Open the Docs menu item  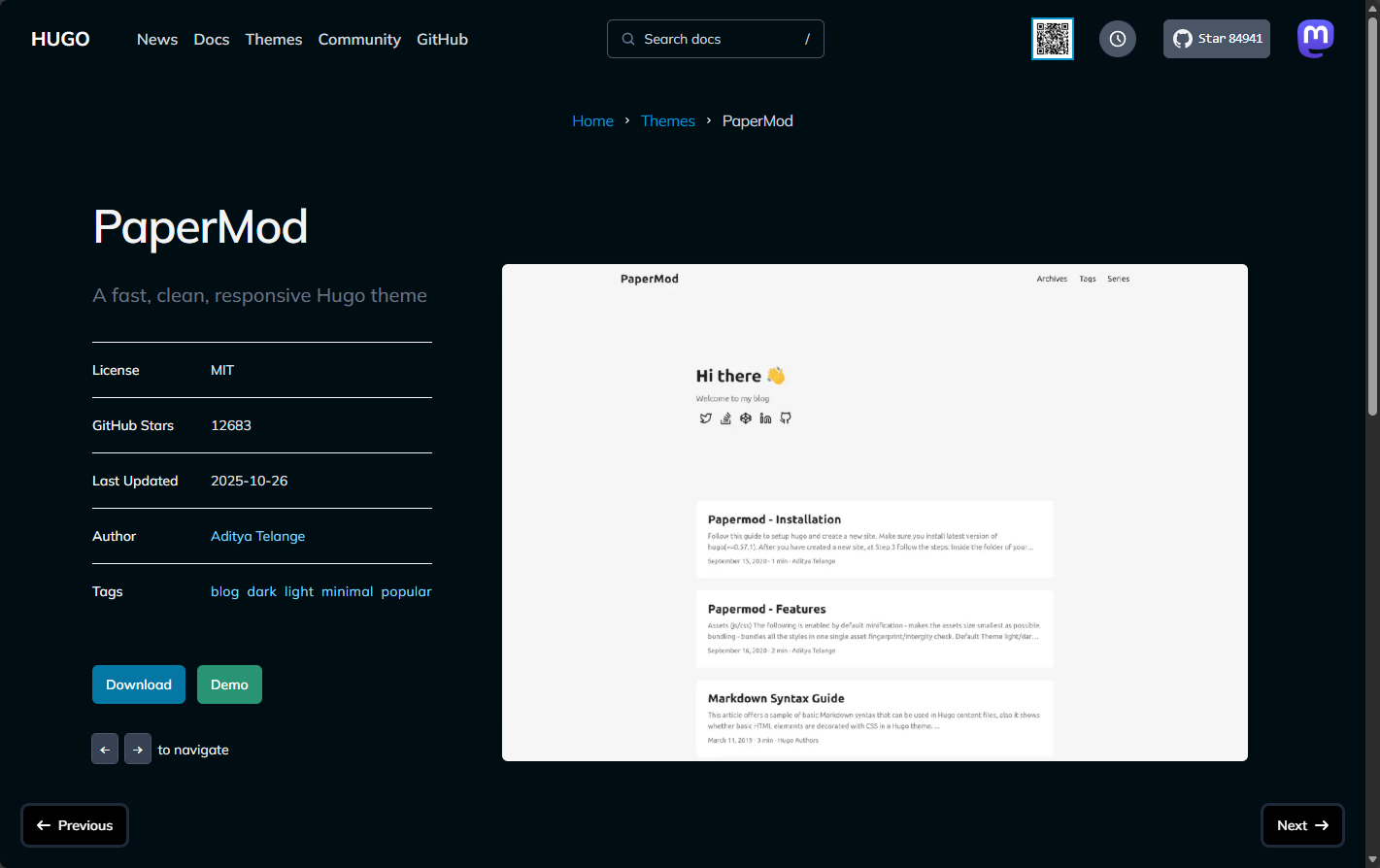coord(211,39)
